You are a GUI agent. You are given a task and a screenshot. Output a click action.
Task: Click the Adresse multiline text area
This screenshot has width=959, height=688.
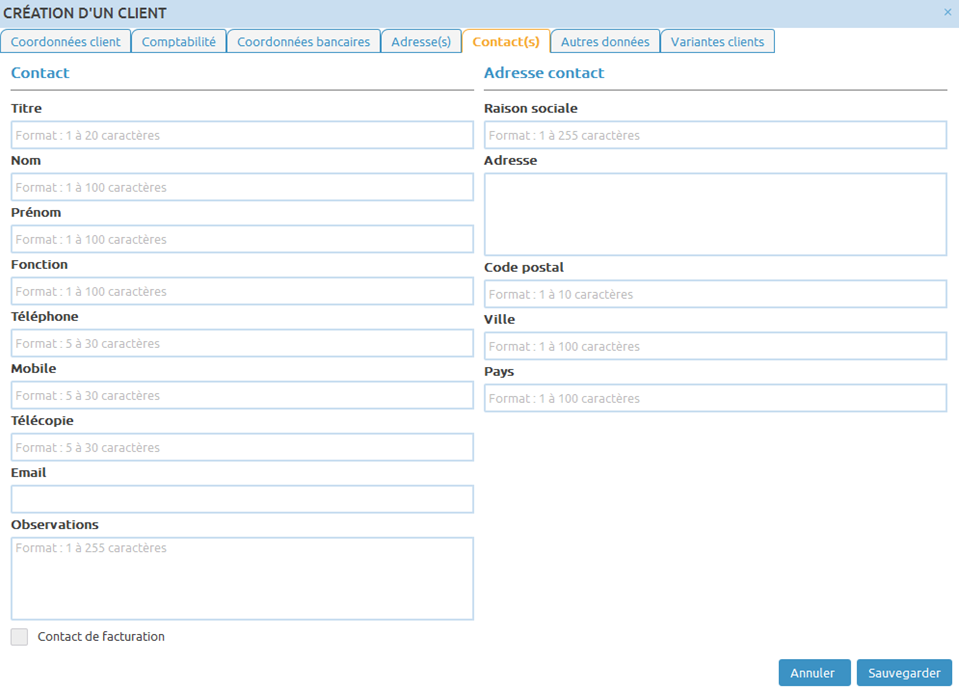click(x=715, y=214)
